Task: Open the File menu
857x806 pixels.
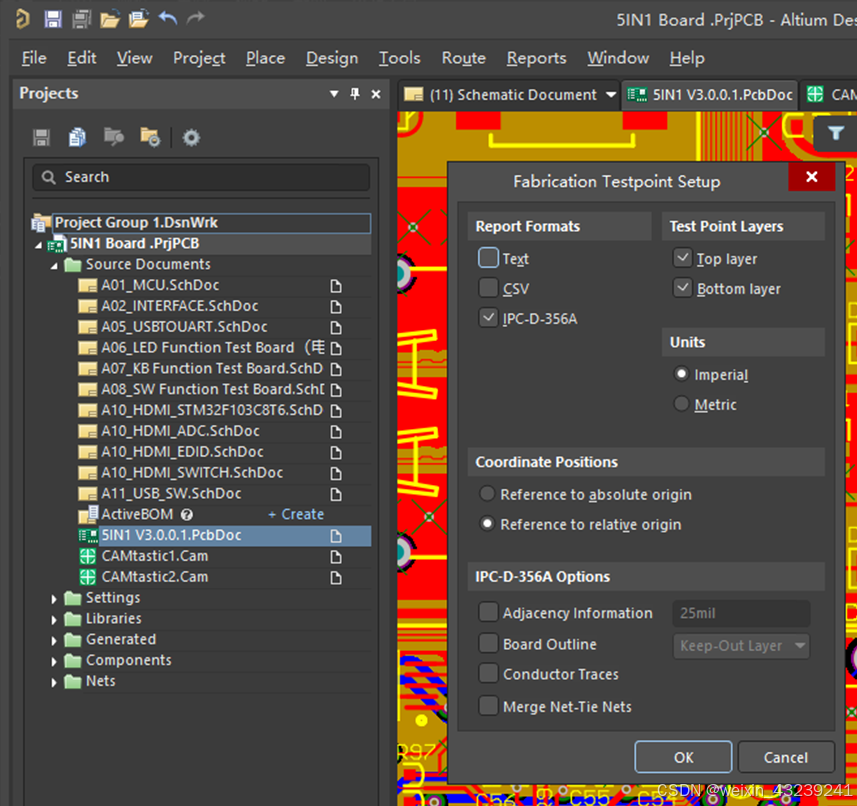Action: pos(34,58)
